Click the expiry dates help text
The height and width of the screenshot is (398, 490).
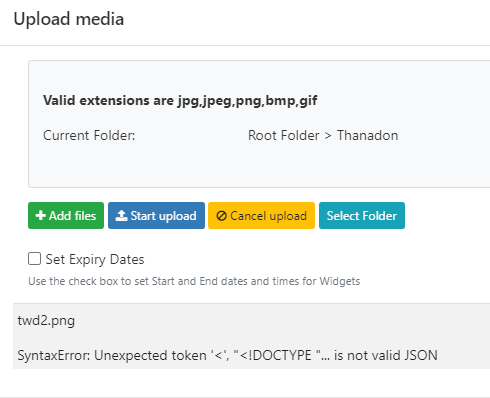194,281
